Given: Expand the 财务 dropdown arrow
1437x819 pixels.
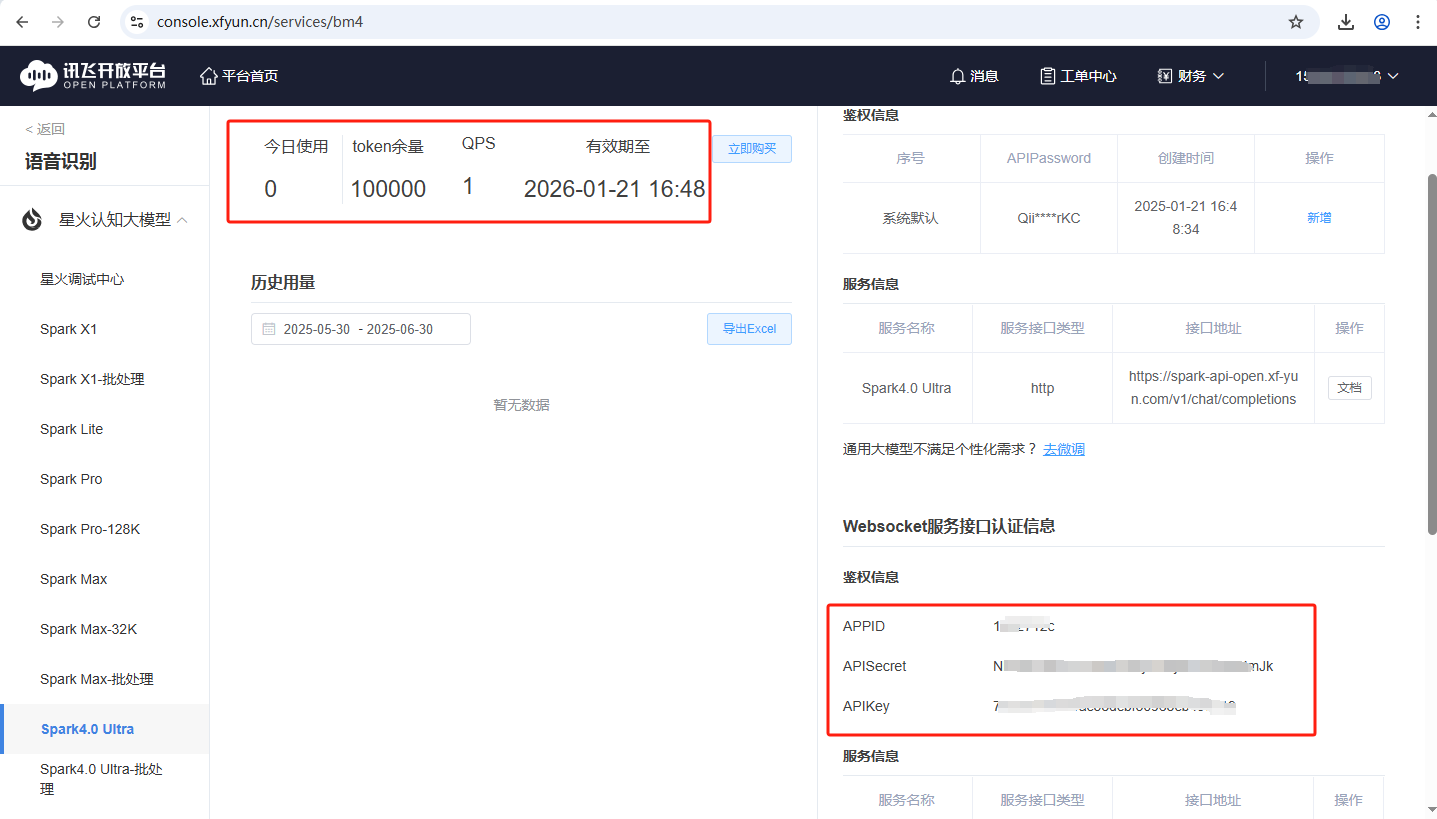Looking at the screenshot, I should (x=1218, y=76).
